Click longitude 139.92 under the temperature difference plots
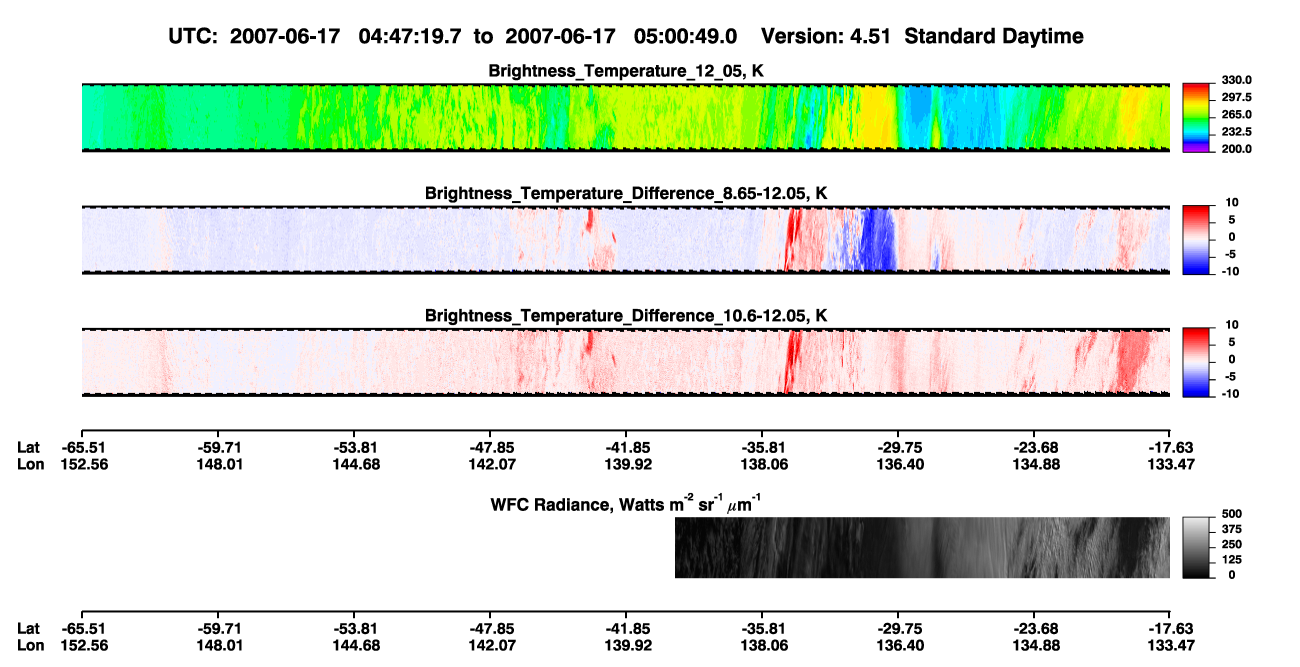 click(626, 464)
